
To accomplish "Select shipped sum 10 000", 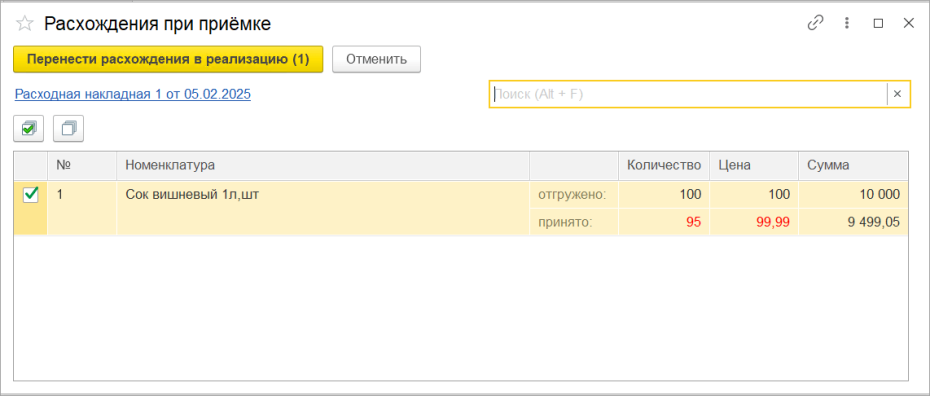I will [853, 194].
